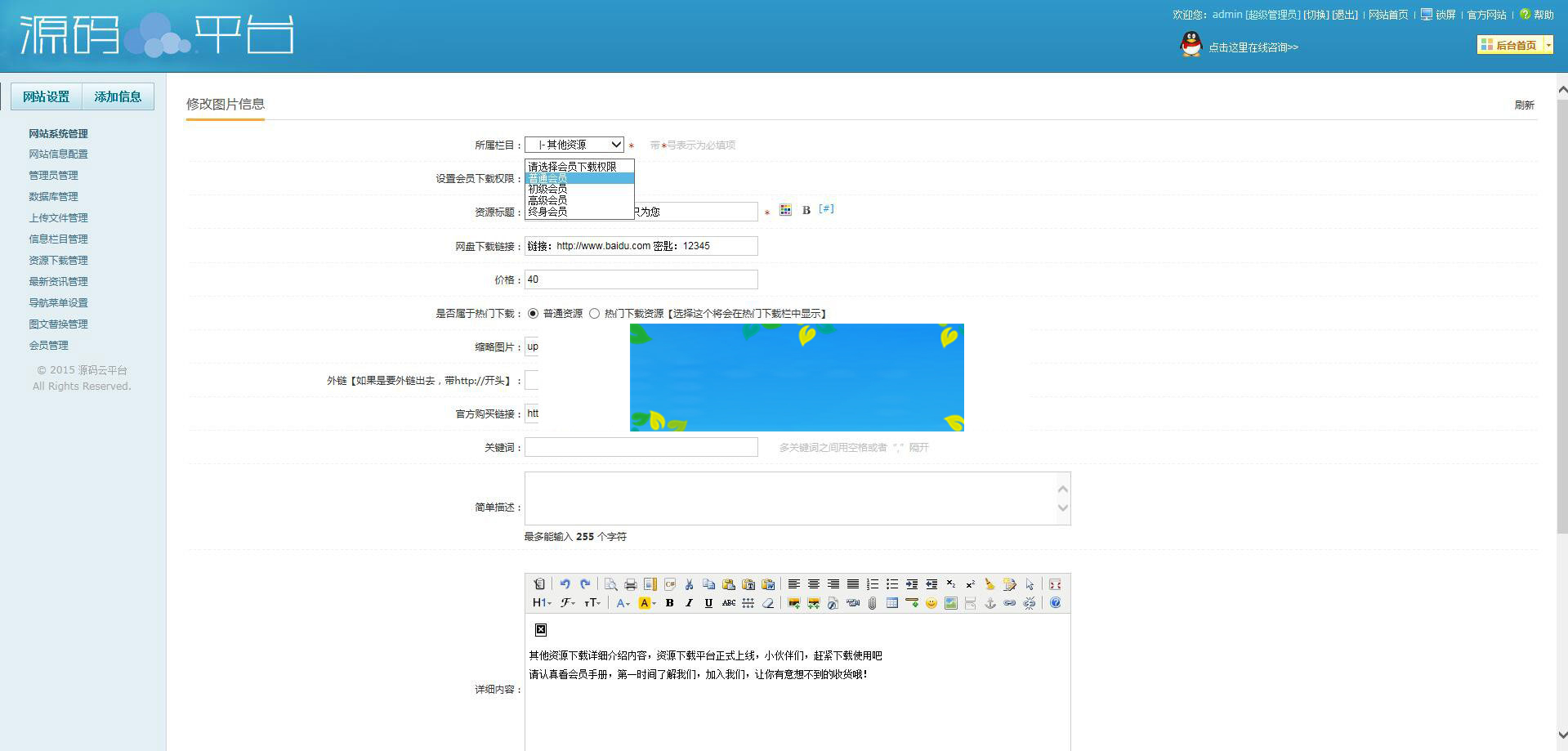Toggle bold formatting in the editor
This screenshot has width=1568, height=751.
[x=669, y=602]
